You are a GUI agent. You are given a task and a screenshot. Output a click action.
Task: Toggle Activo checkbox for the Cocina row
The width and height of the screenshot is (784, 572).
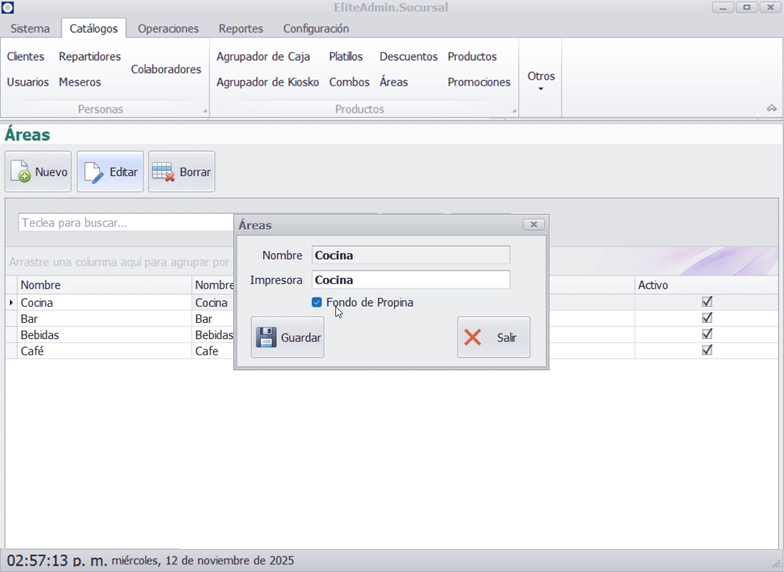(707, 302)
